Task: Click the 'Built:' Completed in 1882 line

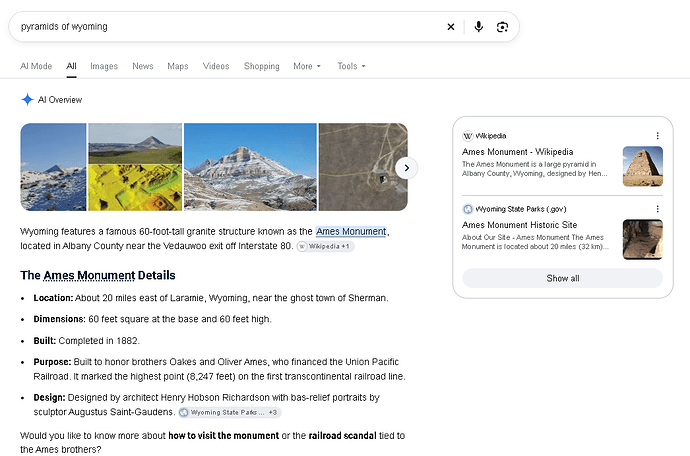Action: point(87,341)
